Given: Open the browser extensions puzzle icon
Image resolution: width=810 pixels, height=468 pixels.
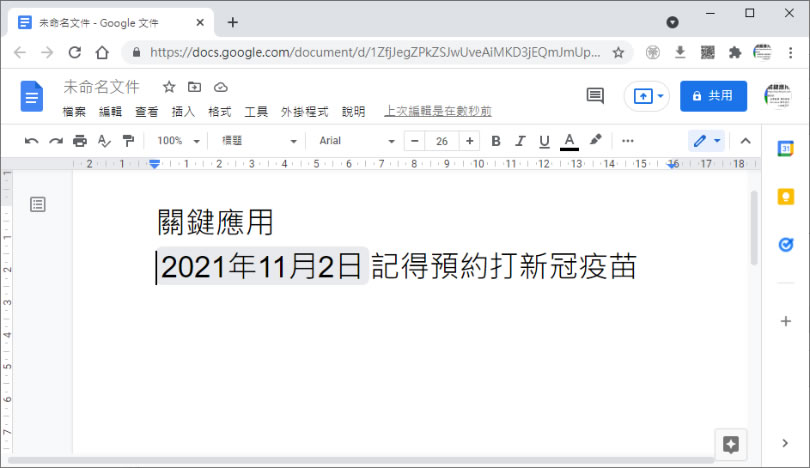Looking at the screenshot, I should [735, 52].
